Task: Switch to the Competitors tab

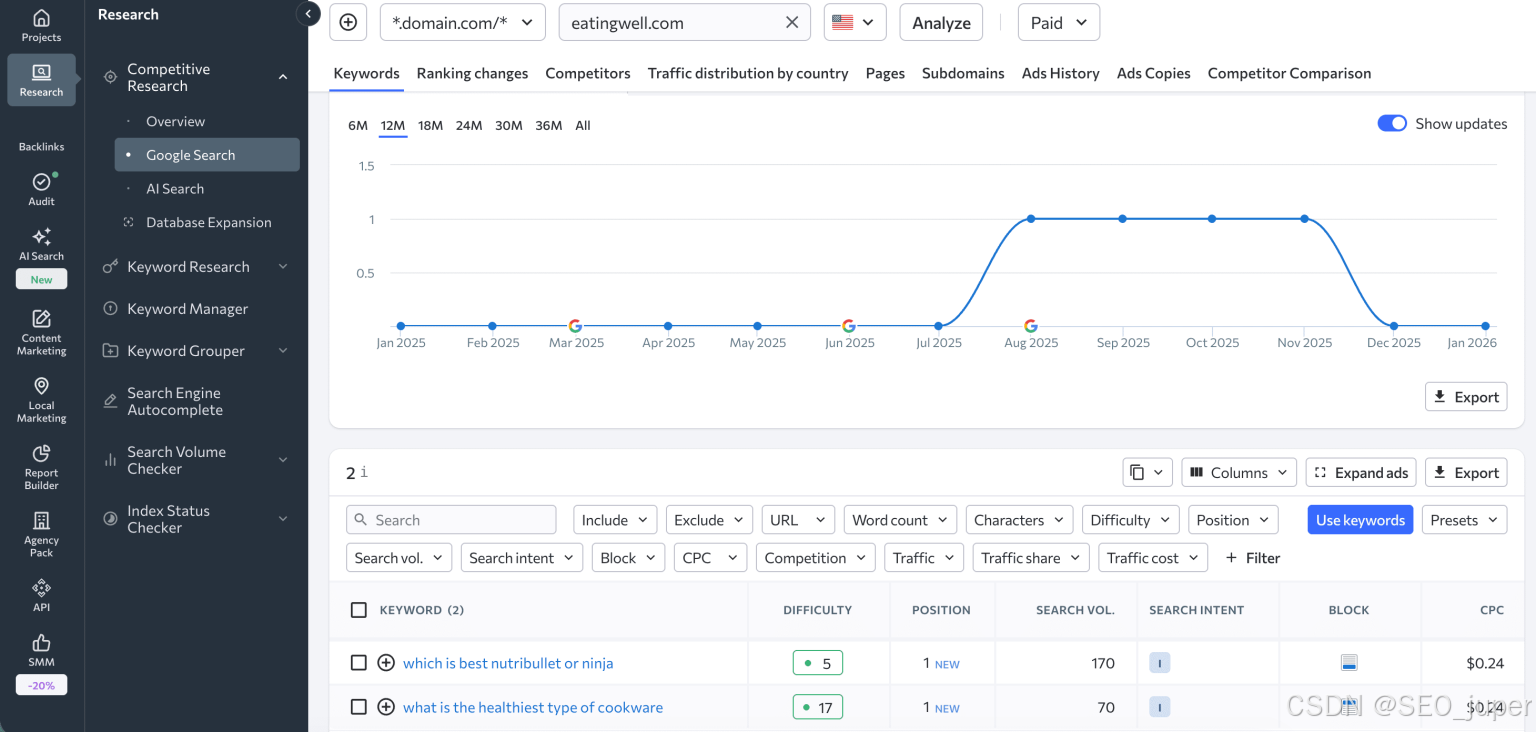Action: [588, 73]
